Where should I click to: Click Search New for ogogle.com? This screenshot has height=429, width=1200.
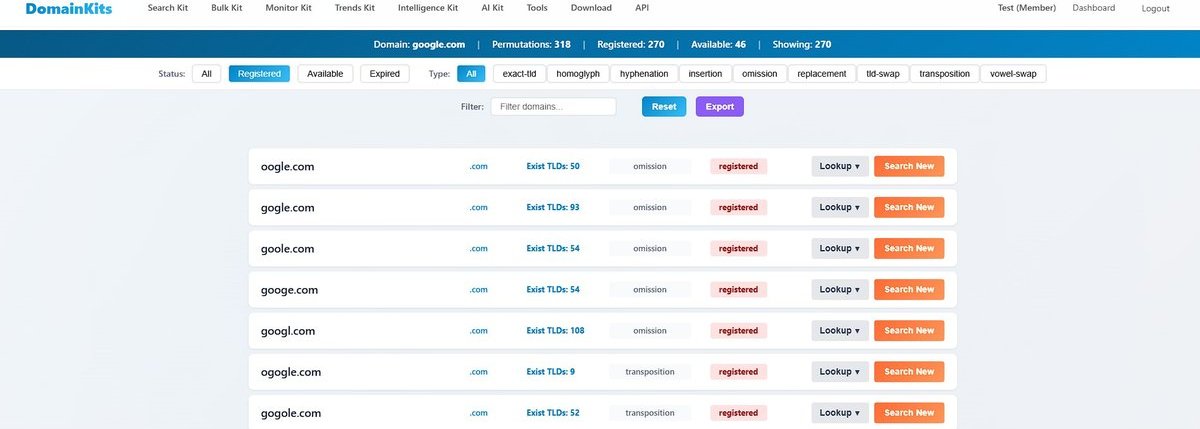[909, 371]
